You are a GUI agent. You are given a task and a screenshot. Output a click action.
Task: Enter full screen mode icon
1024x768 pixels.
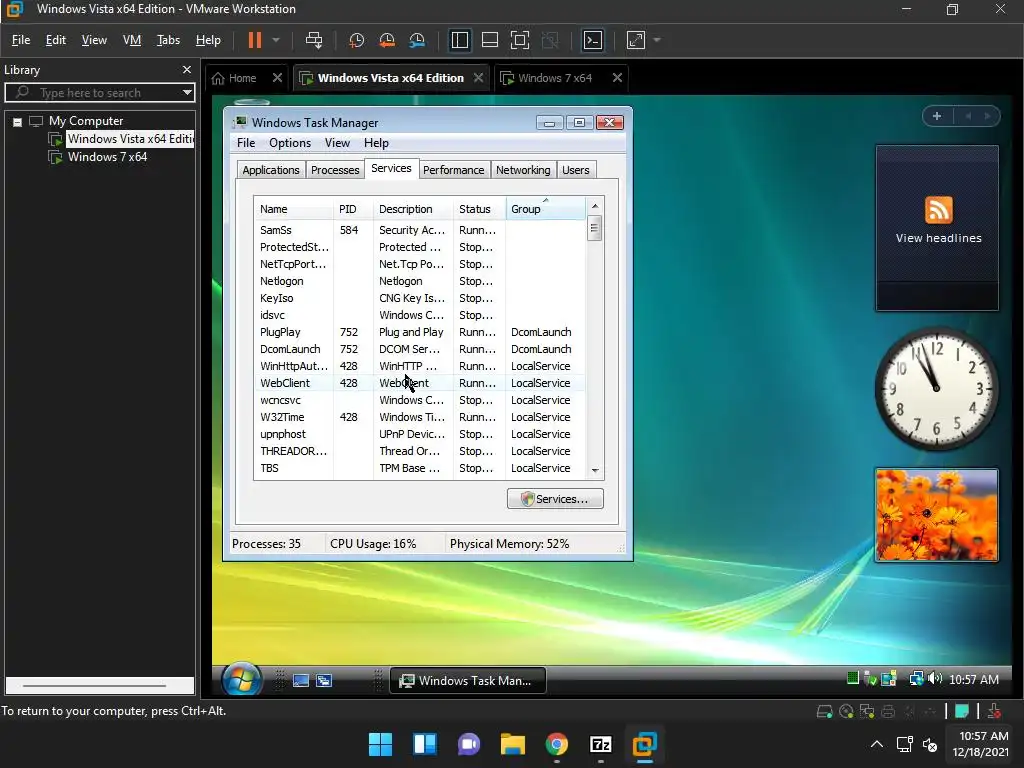[x=520, y=40]
